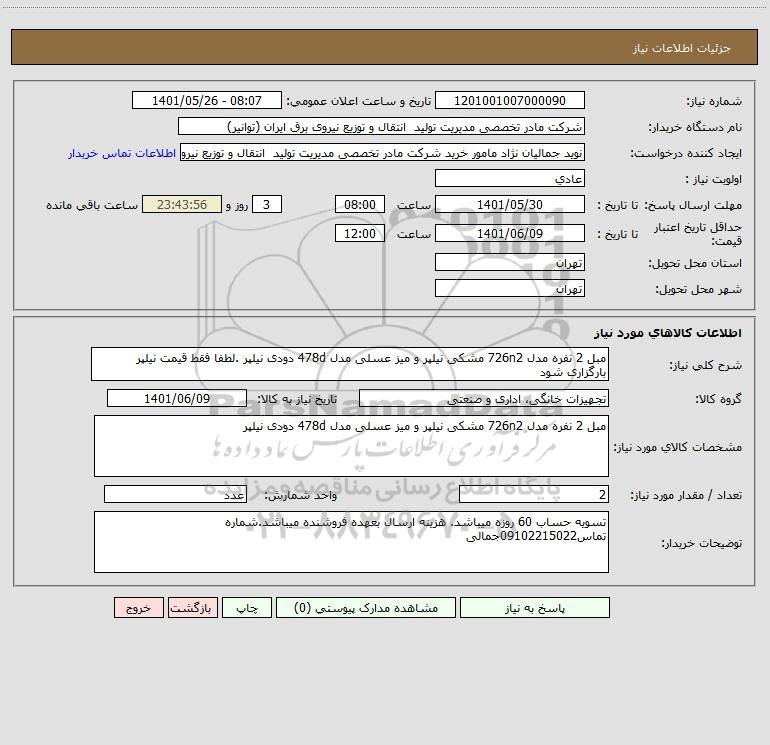Click the گروه کالا field
Screen dimensions: 770x745
click(484, 398)
